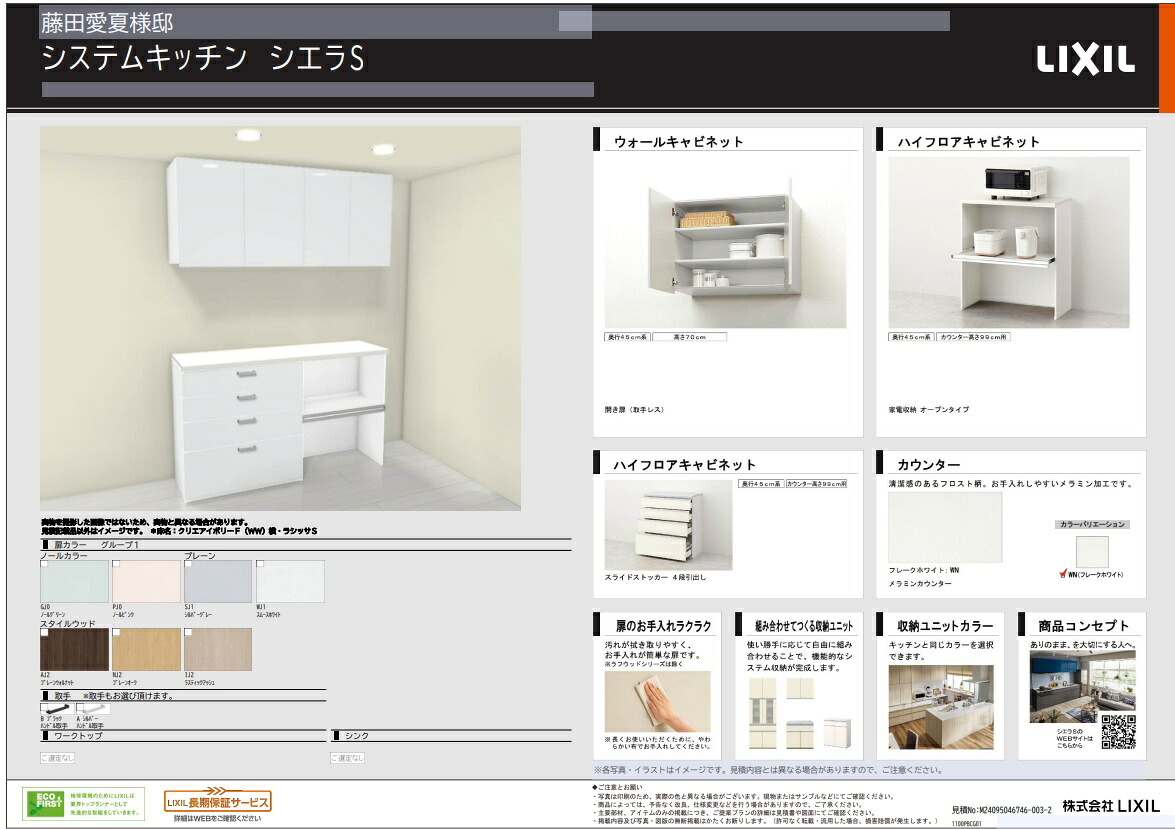Open the 収納ユニットカラー kitchen photo
1175x829 pixels.
[941, 707]
